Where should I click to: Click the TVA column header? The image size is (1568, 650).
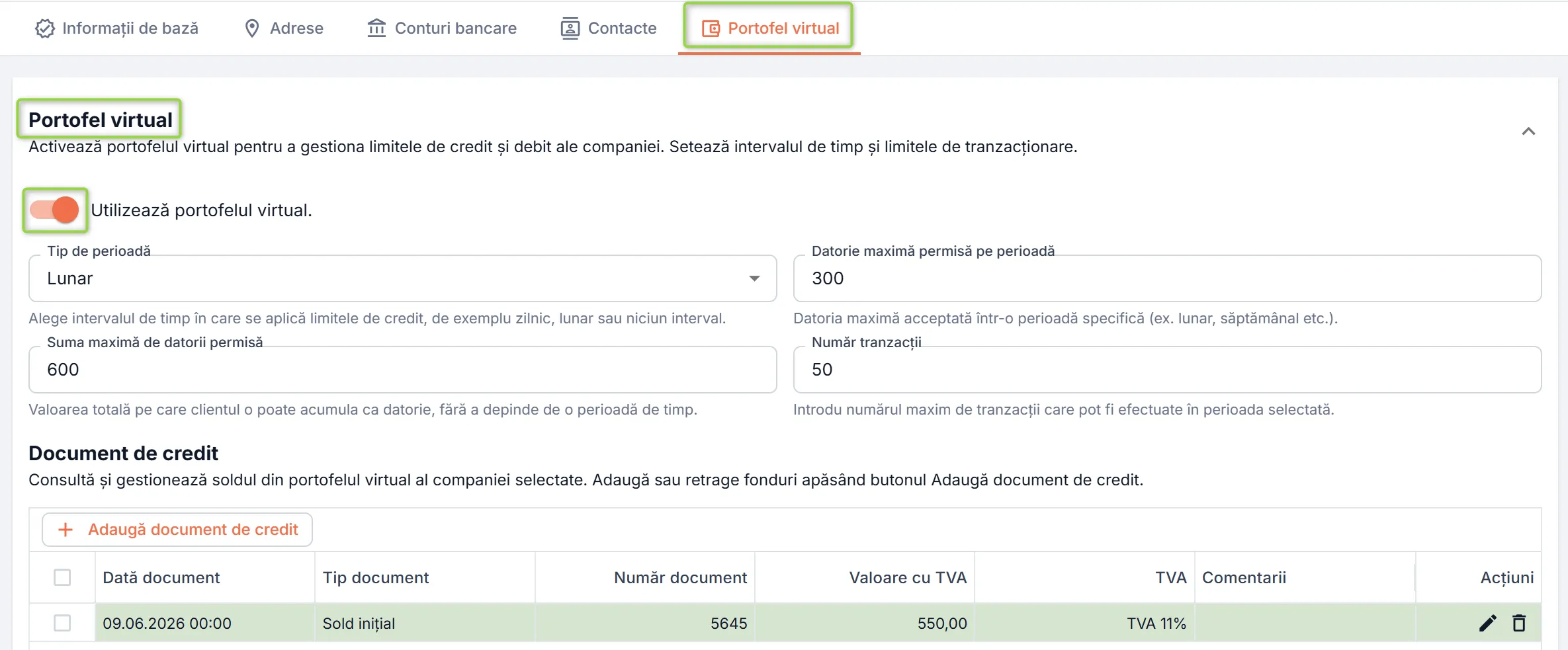tap(1084, 577)
